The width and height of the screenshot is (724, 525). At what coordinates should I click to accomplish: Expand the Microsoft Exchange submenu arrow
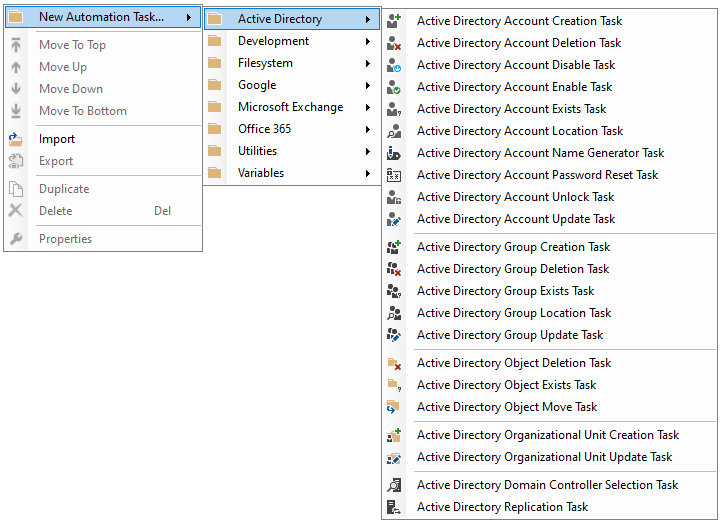pos(368,107)
